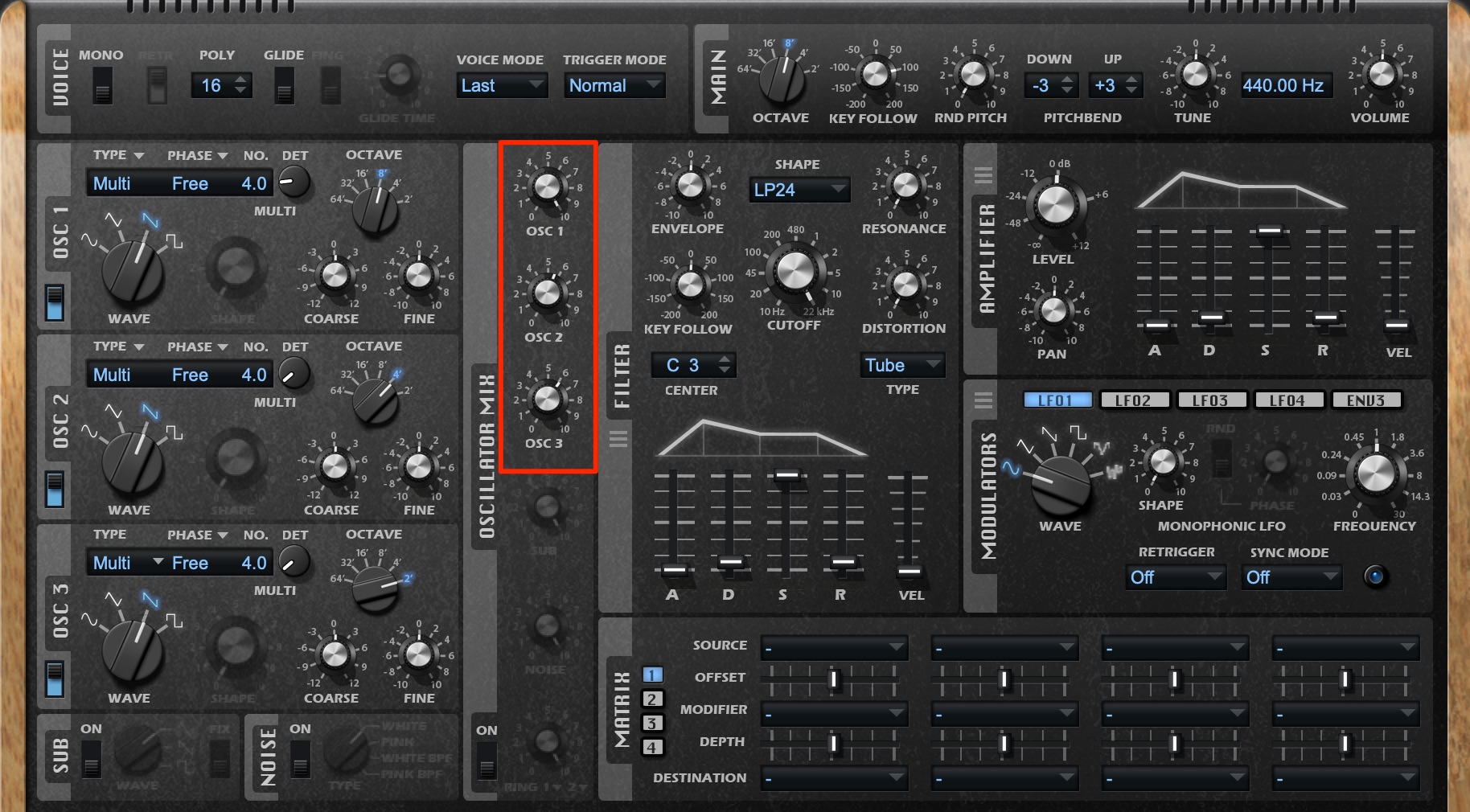Toggle the ring modulator ON switch

pos(487,761)
